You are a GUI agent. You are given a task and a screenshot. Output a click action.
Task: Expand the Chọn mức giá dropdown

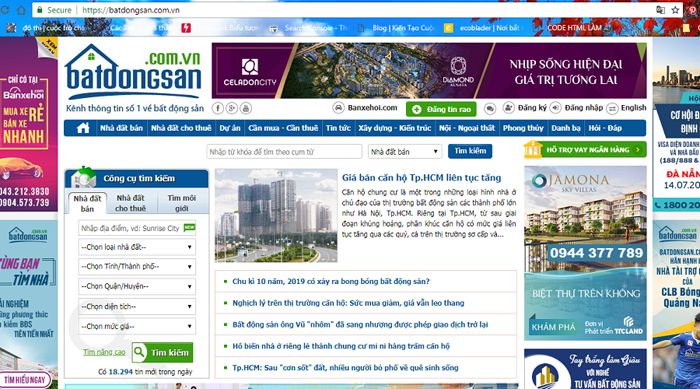point(137,326)
